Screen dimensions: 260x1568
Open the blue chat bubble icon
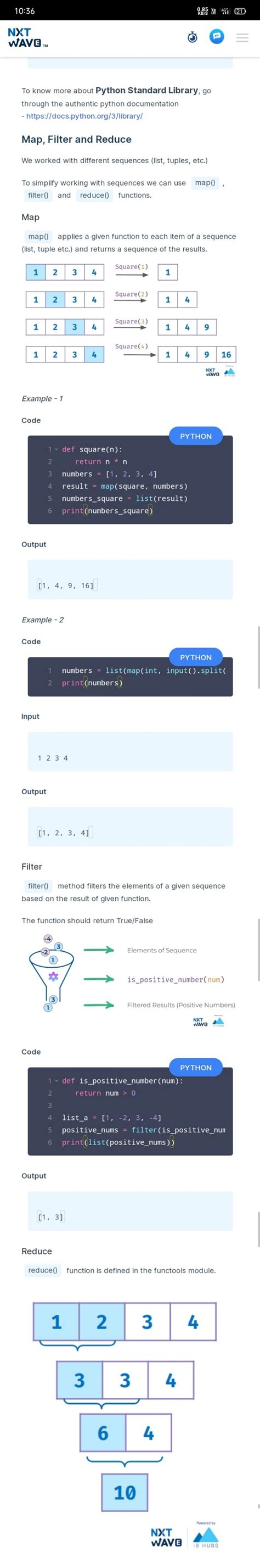point(216,37)
